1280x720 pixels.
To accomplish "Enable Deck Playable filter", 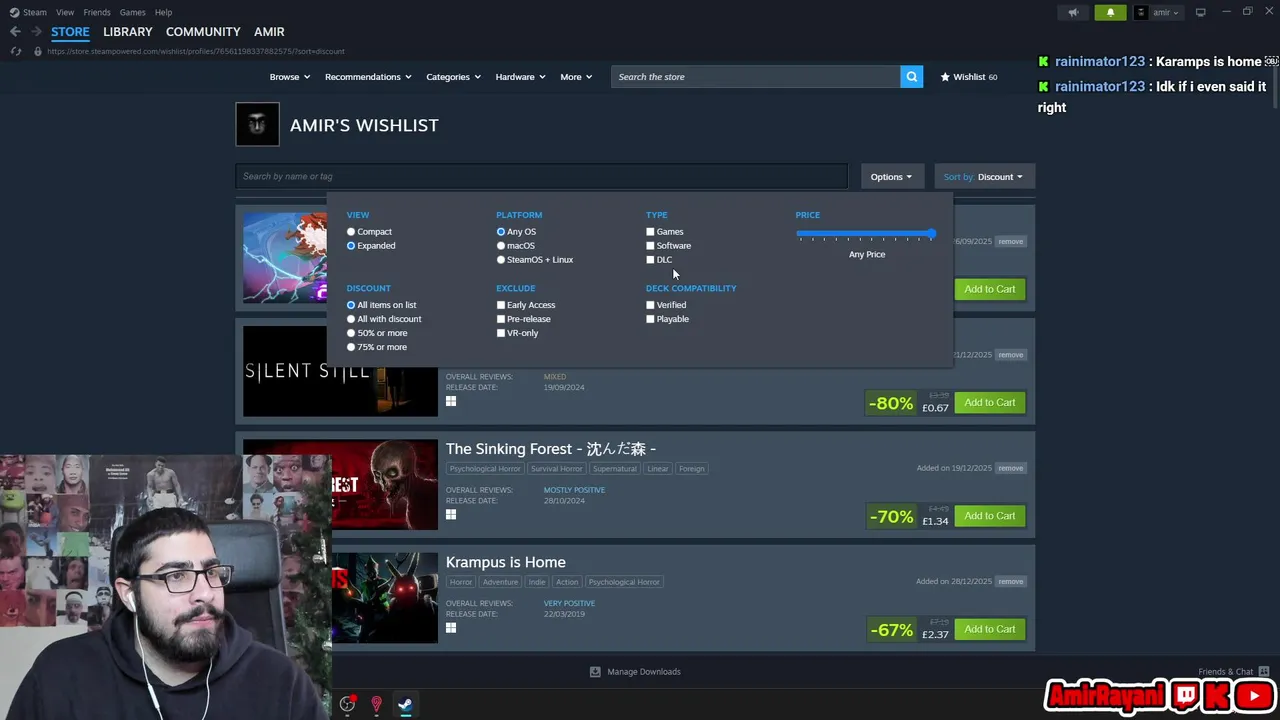I will click(650, 319).
